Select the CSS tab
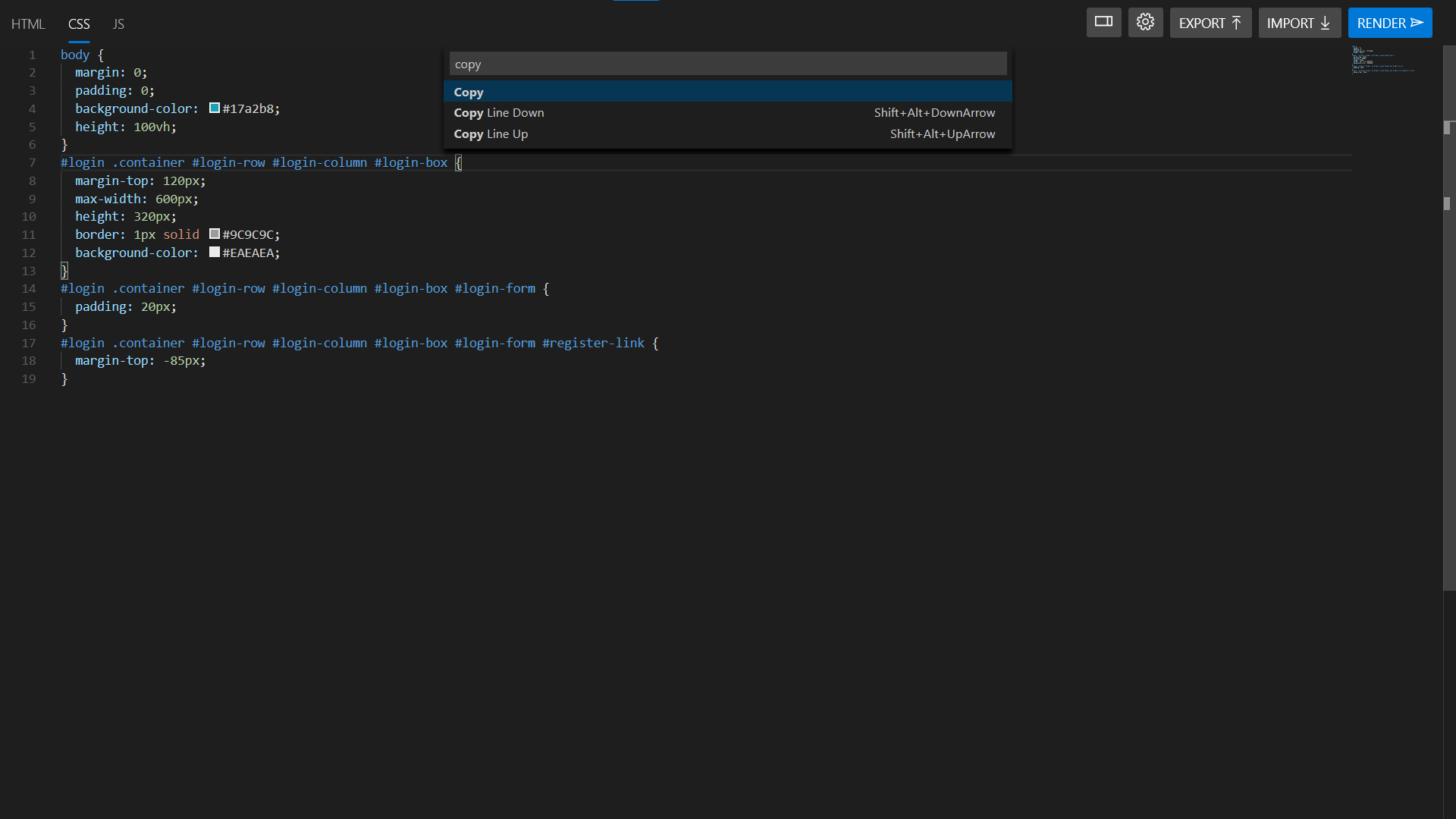 pyautogui.click(x=79, y=24)
